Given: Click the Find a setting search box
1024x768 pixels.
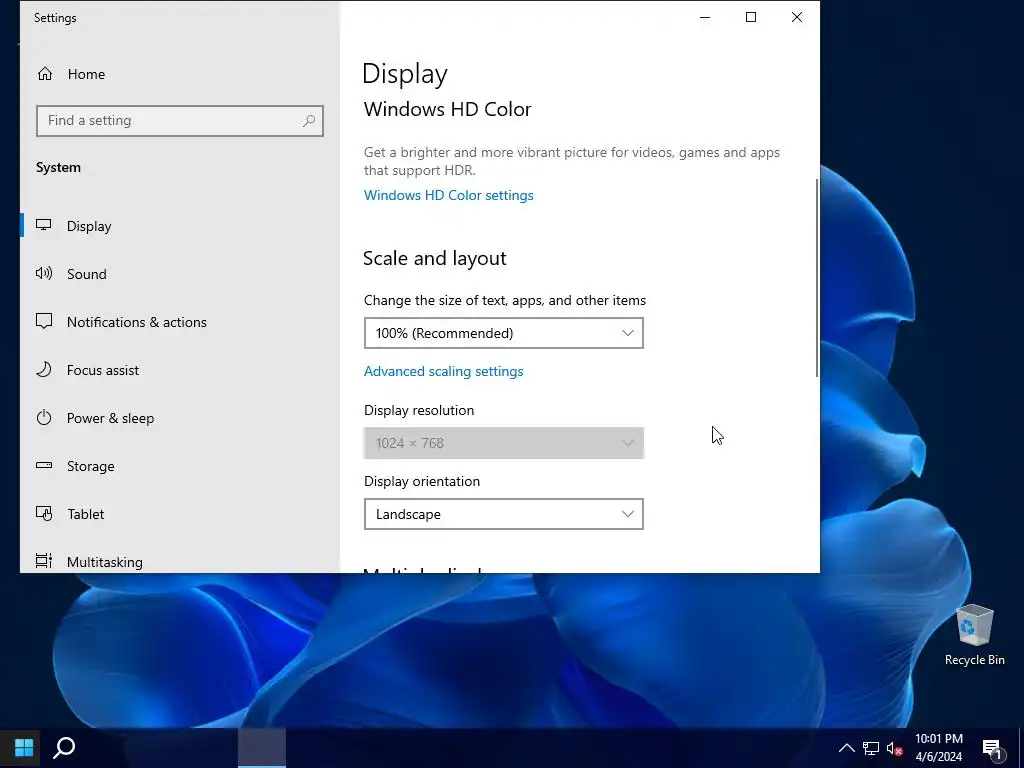Looking at the screenshot, I should pos(180,121).
